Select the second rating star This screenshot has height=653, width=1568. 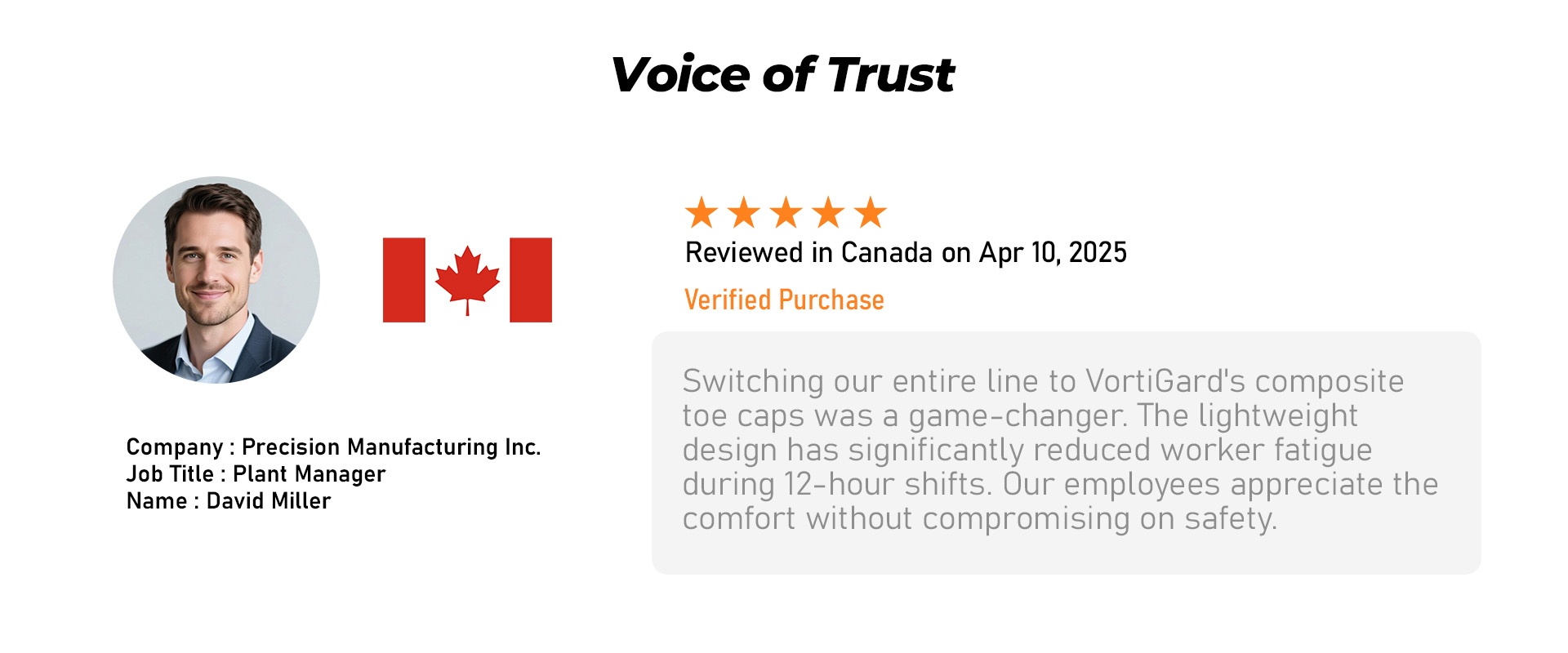(x=744, y=213)
